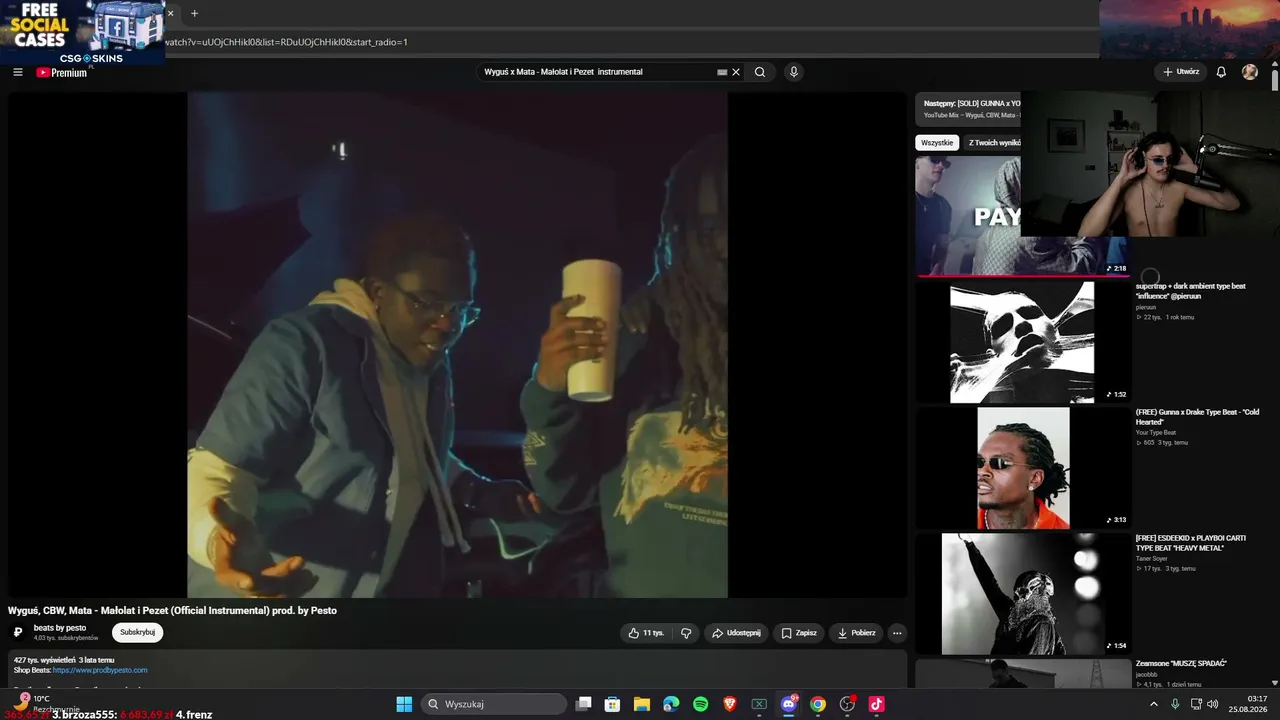This screenshot has width=1280, height=720.
Task: Open volume control in the tray
Action: pyautogui.click(x=1213, y=704)
